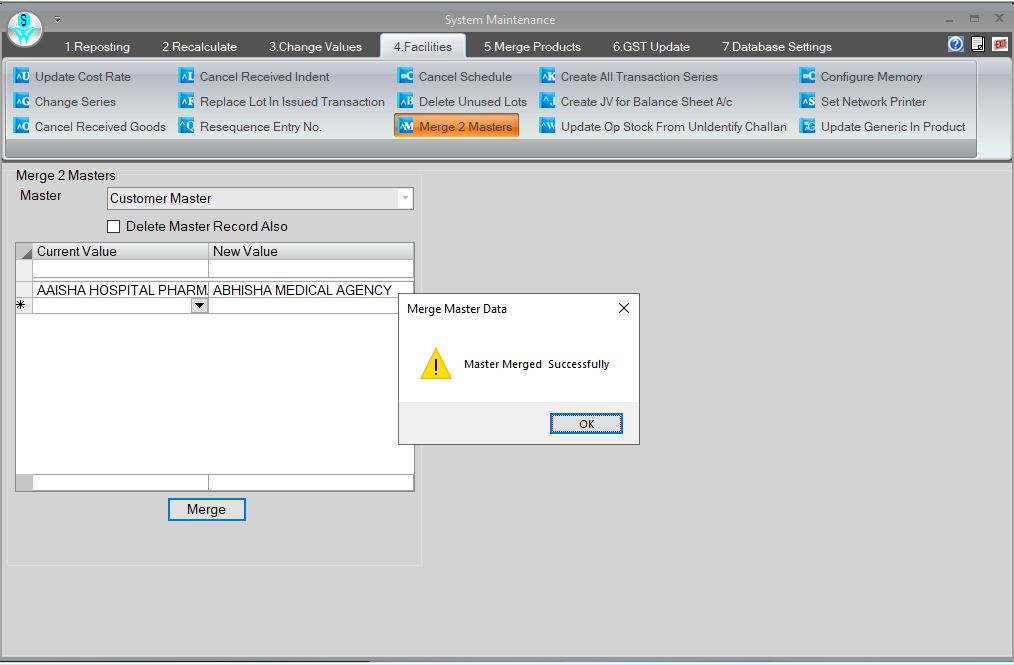Click the Merge 2 Masters icon

click(406, 127)
